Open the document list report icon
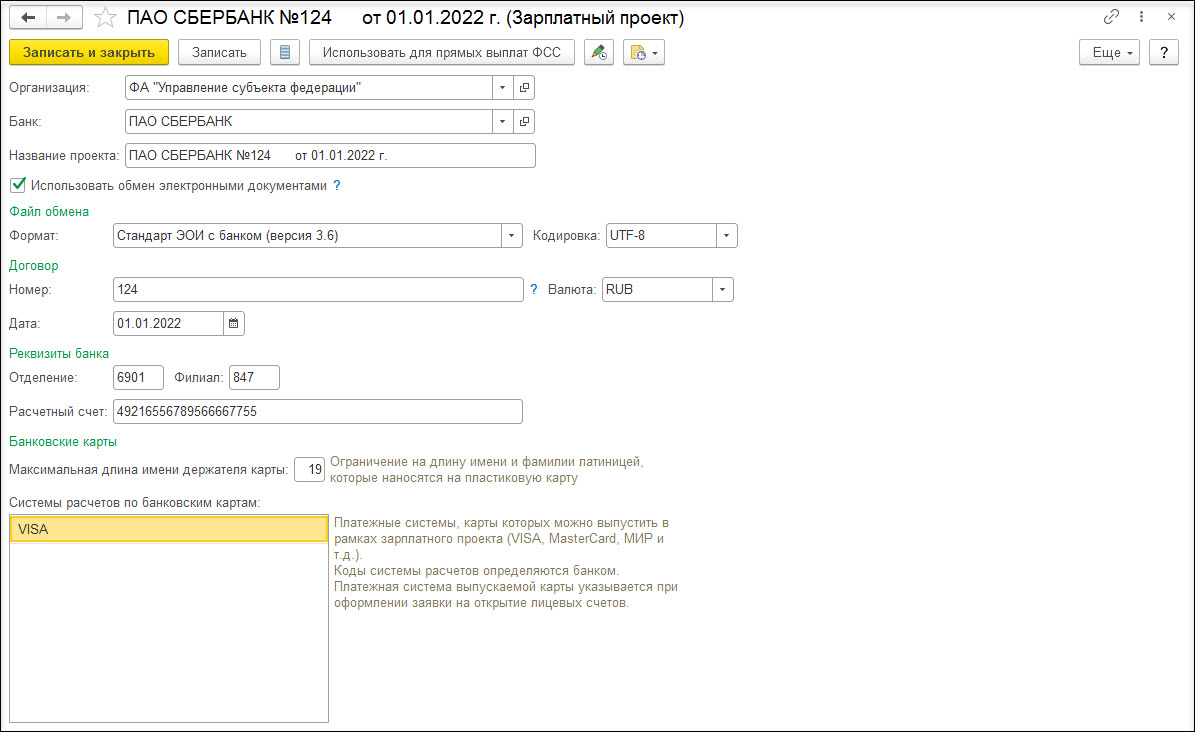The image size is (1195, 732). pyautogui.click(x=285, y=53)
